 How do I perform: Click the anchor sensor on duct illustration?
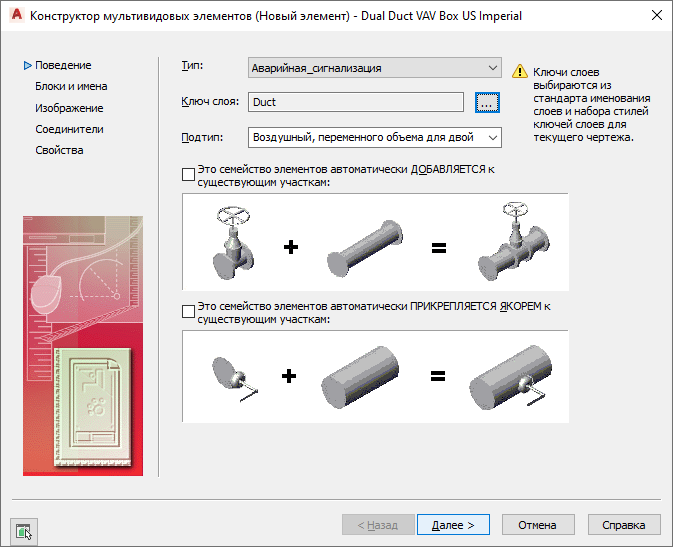(x=376, y=377)
